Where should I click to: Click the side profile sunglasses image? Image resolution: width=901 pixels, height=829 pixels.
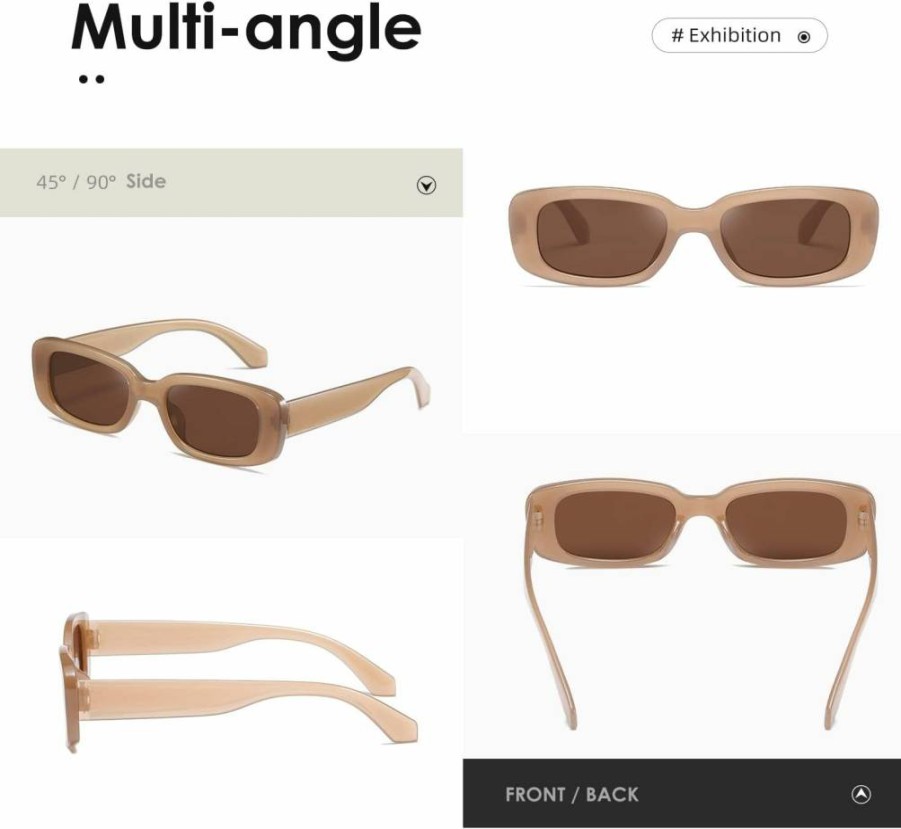click(x=238, y=681)
